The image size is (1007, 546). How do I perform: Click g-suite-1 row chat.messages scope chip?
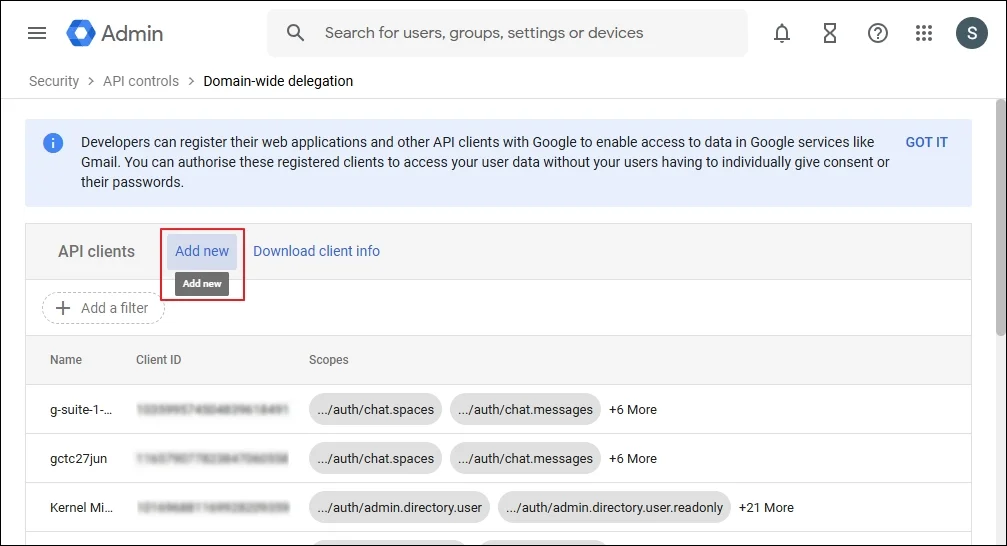pyautogui.click(x=525, y=409)
